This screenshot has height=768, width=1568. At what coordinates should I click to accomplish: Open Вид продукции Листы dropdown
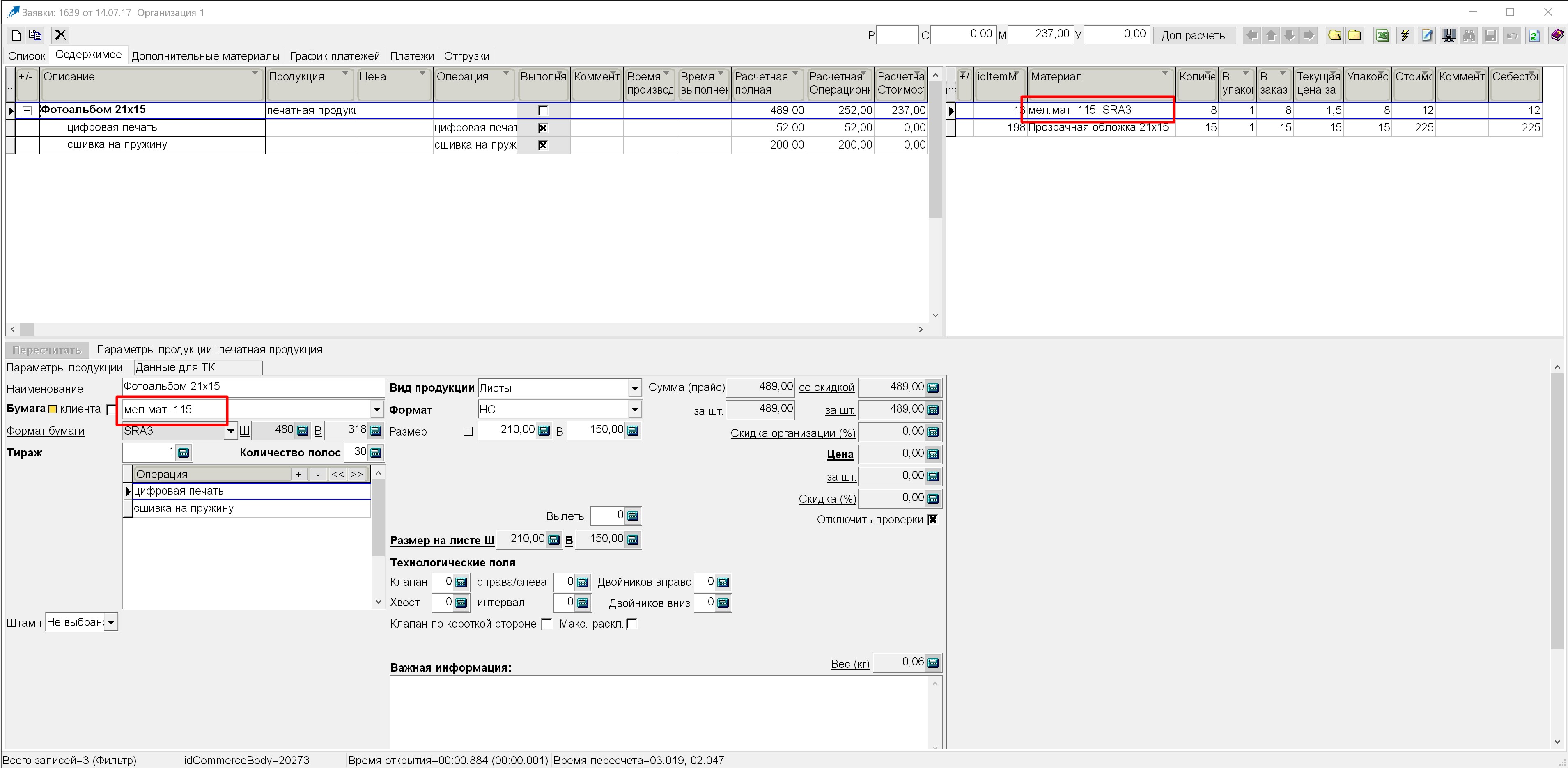click(x=634, y=388)
